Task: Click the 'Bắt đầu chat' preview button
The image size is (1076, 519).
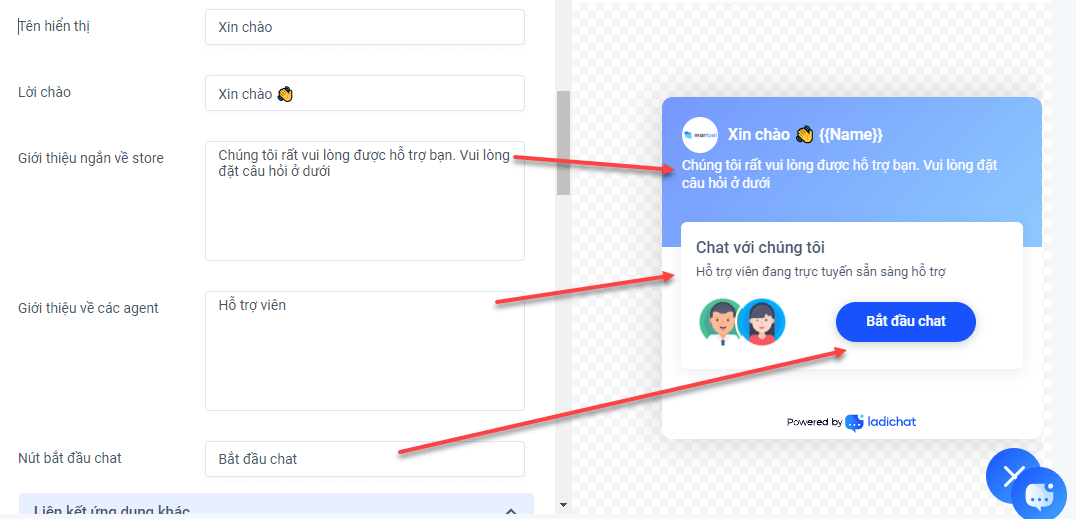Action: (905, 321)
